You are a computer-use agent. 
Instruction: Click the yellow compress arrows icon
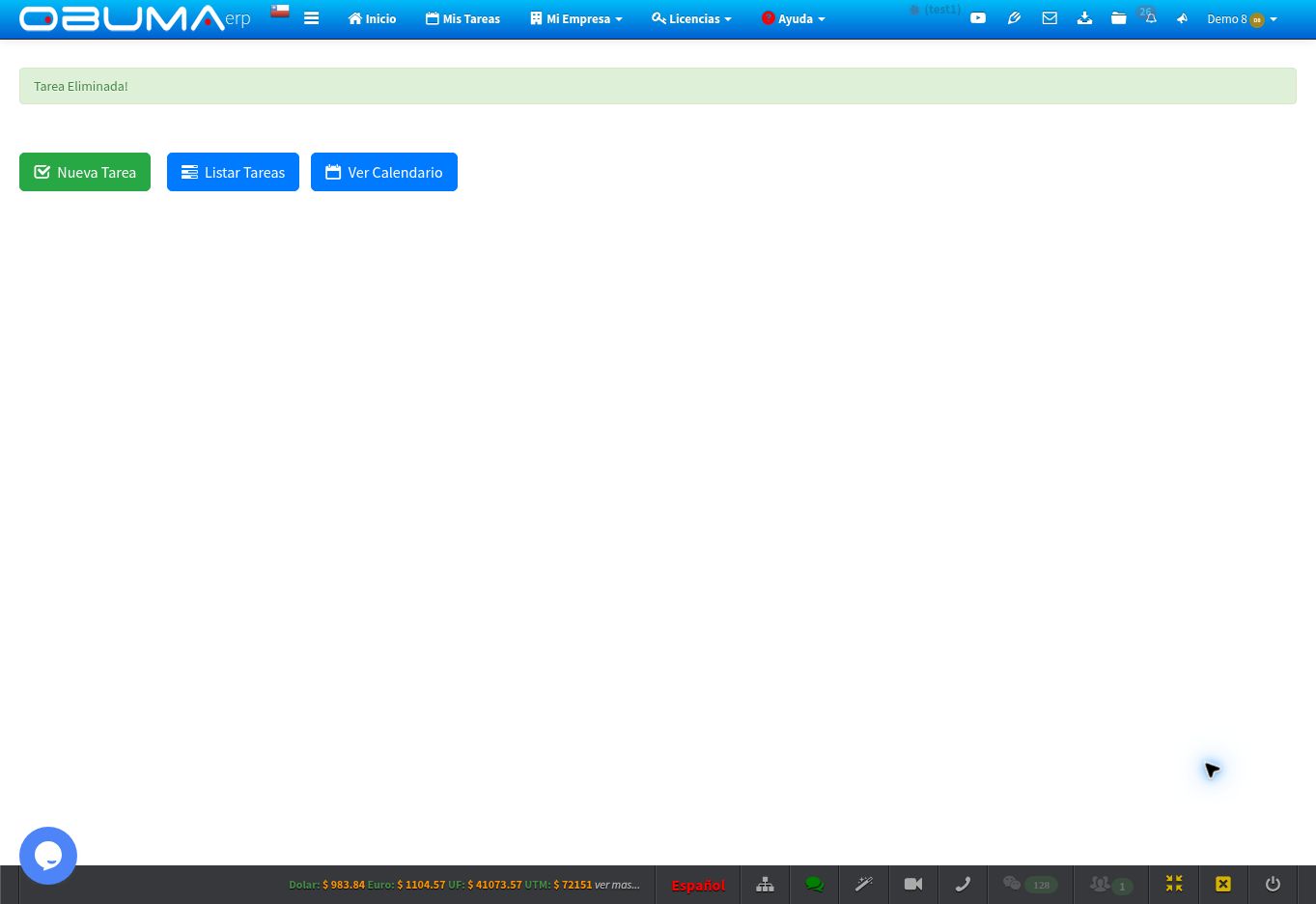[x=1174, y=885]
